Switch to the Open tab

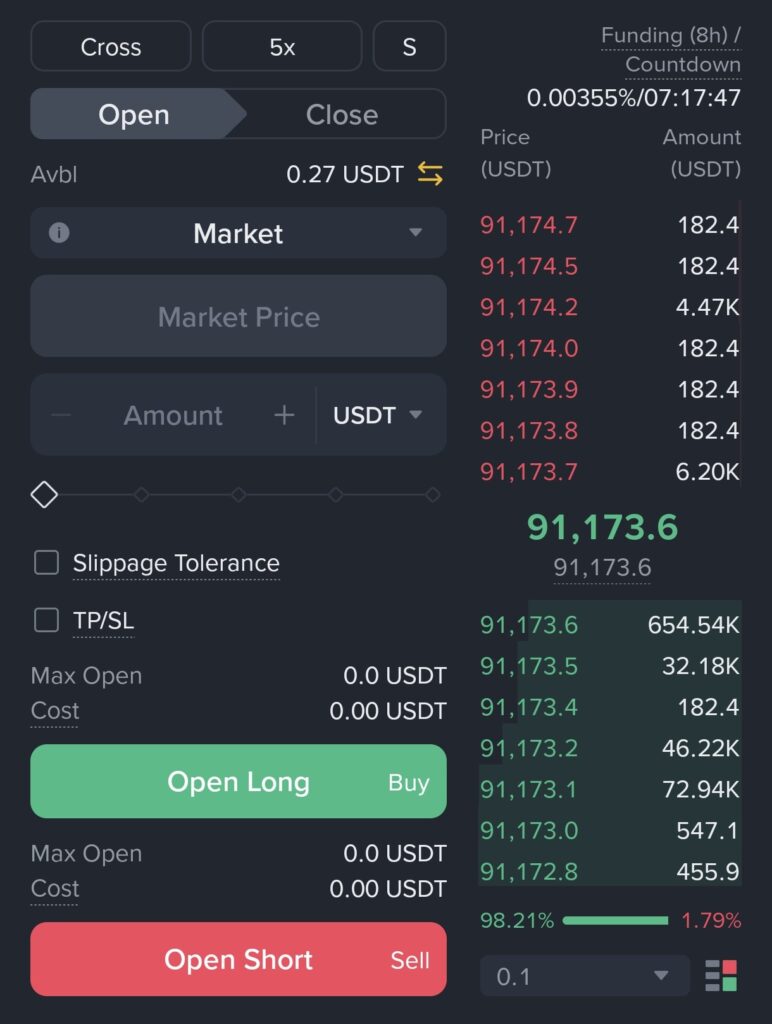coord(133,114)
